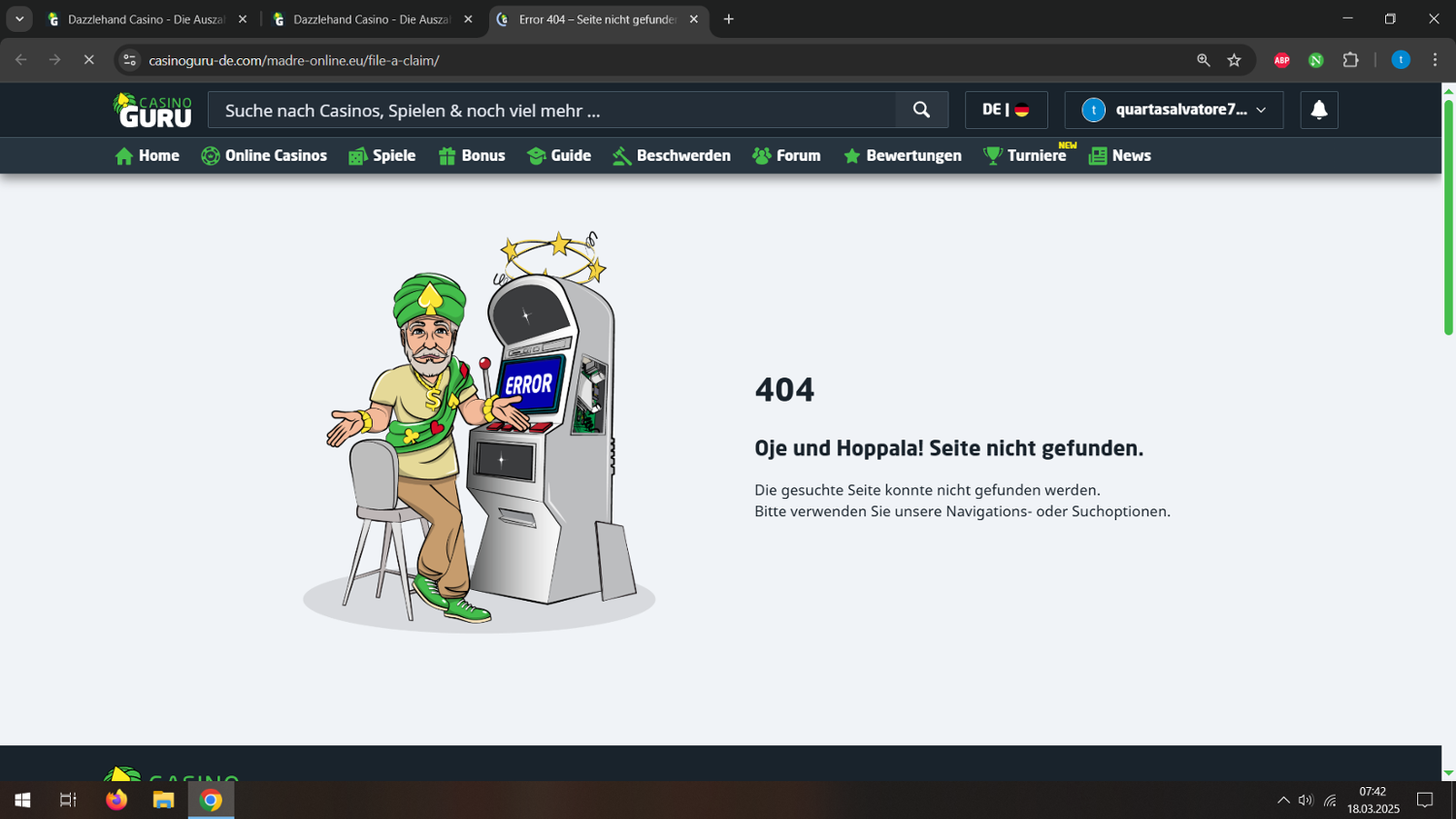
Task: Open the Beschwerden menu item
Action: pos(672,156)
